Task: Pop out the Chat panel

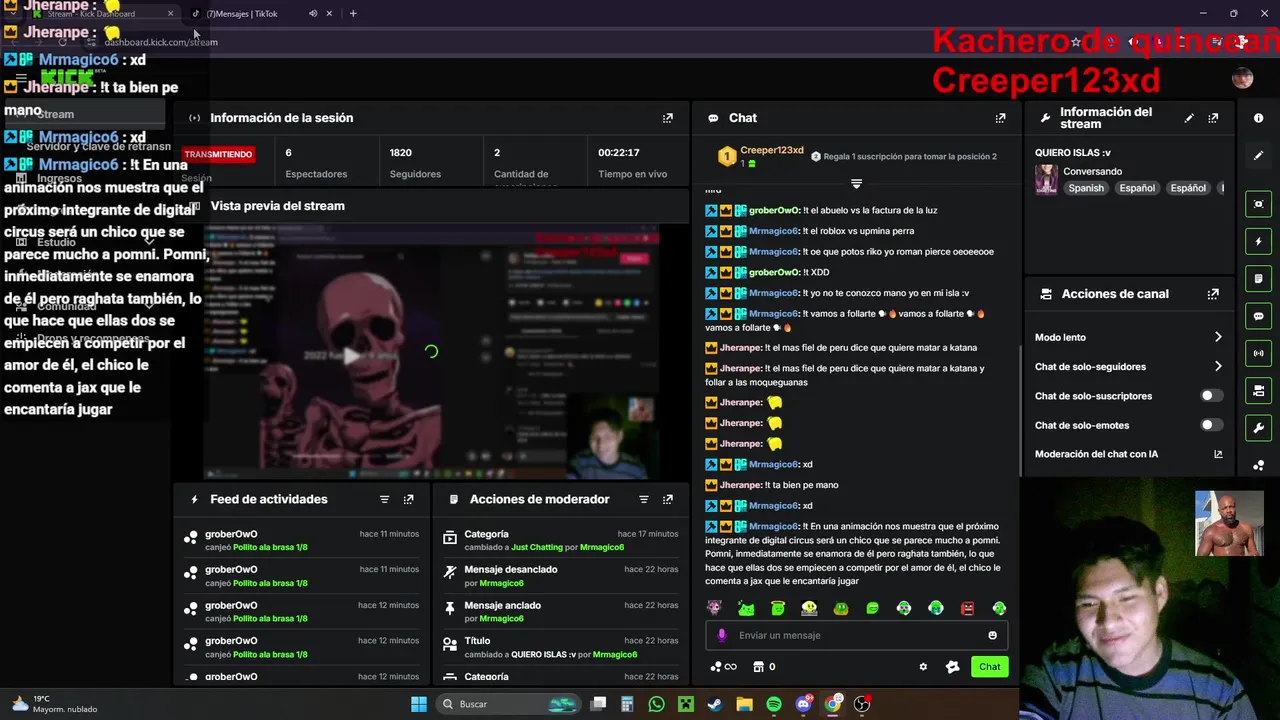Action: 1000,118
